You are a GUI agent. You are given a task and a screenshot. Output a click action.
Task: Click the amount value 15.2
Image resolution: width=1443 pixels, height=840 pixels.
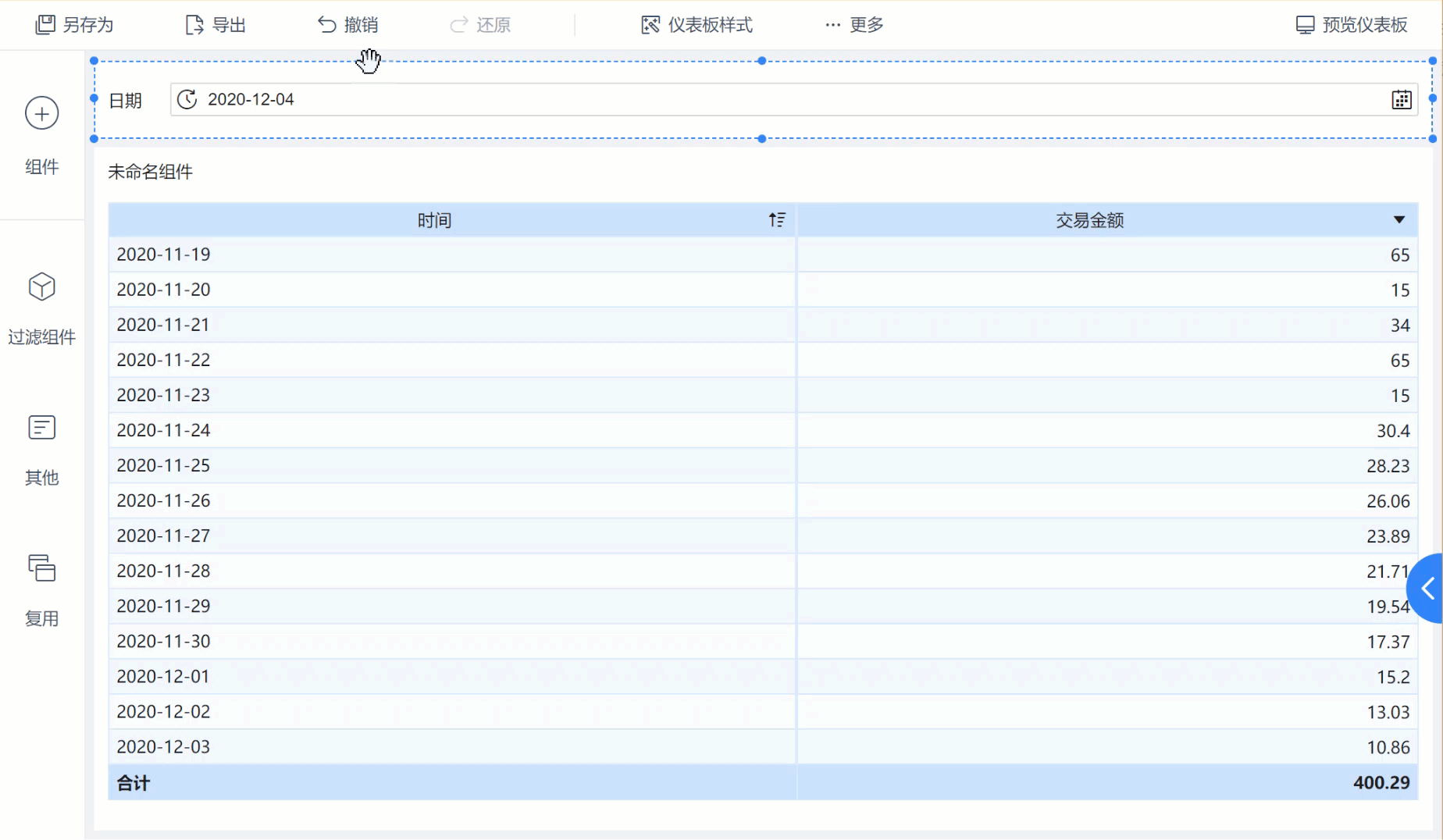point(1393,677)
